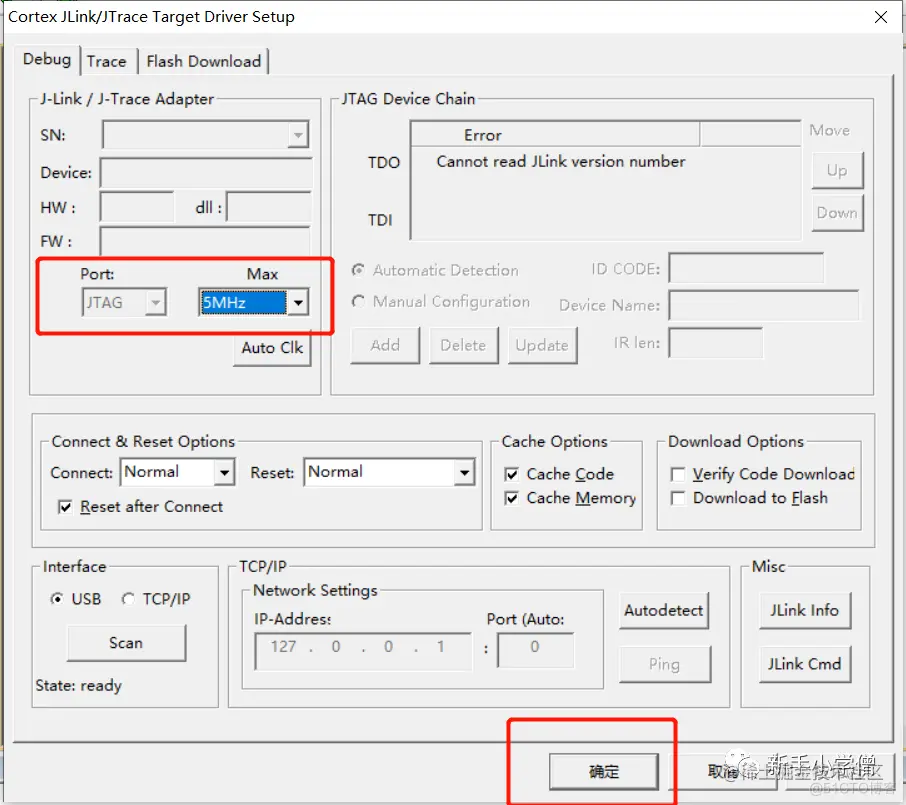Select the USB interface radio button
Screen dimensions: 906x805
57,599
